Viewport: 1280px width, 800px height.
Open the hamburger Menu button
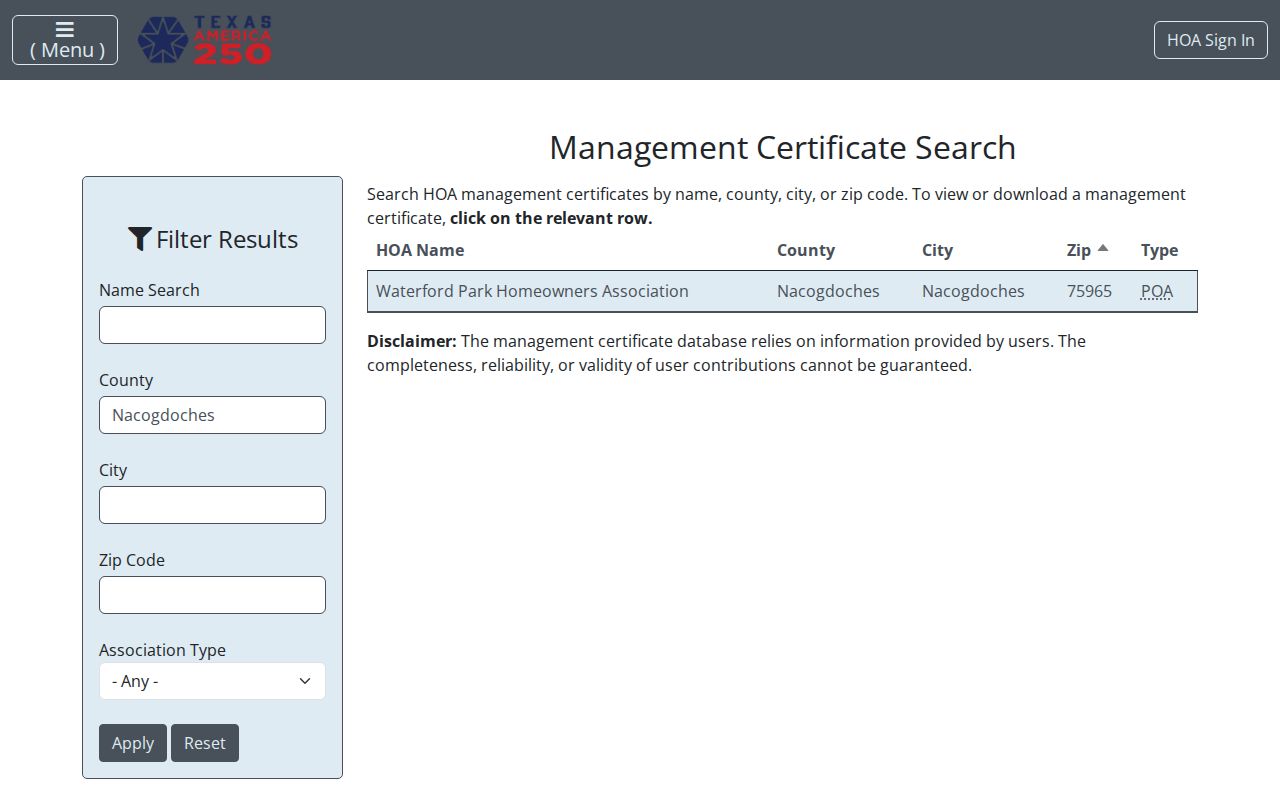(x=65, y=40)
